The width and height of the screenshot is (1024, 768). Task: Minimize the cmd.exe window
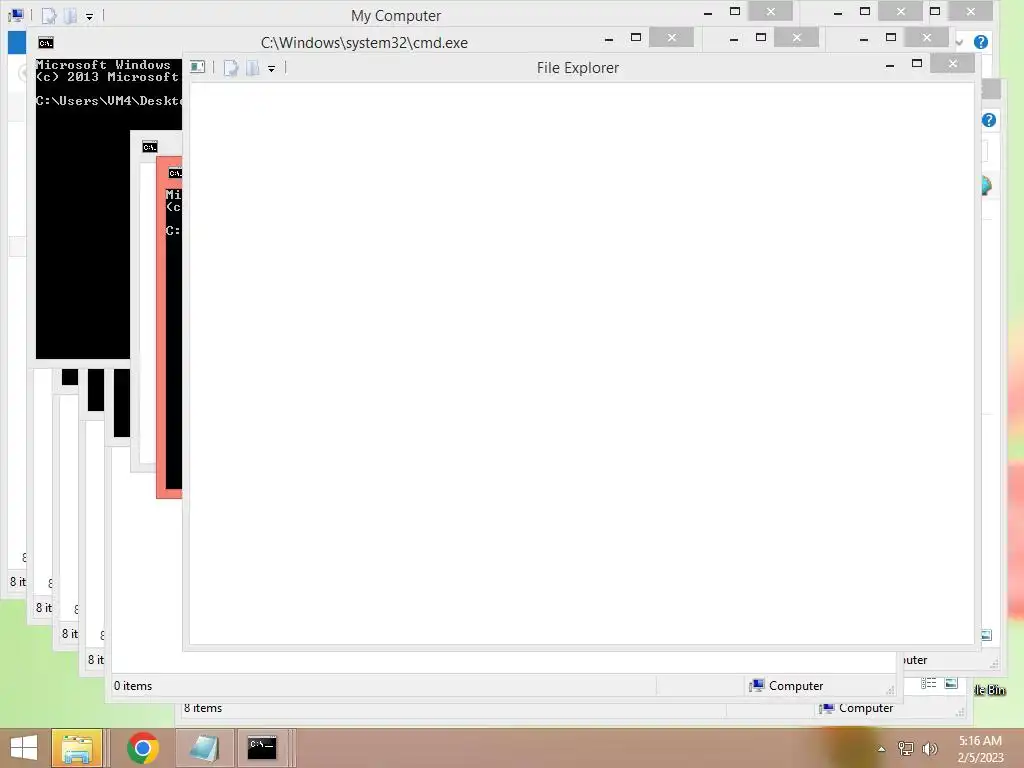(609, 39)
